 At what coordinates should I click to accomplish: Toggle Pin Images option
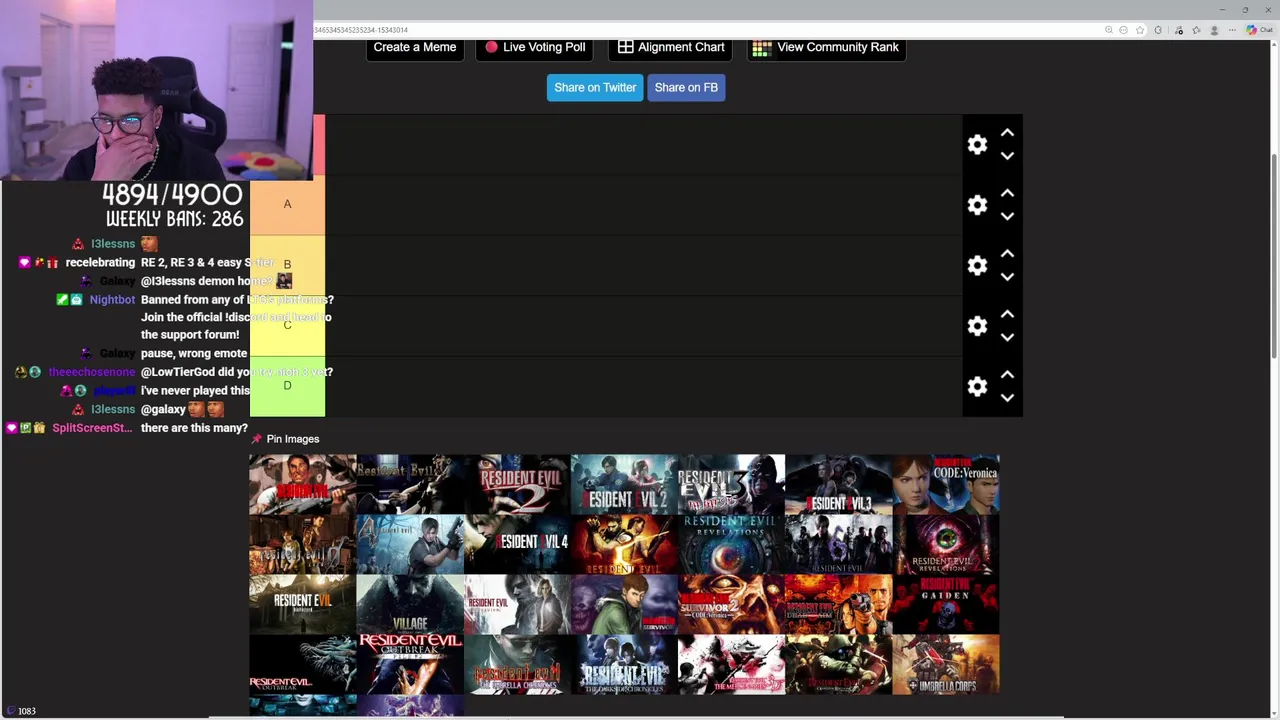coord(286,439)
